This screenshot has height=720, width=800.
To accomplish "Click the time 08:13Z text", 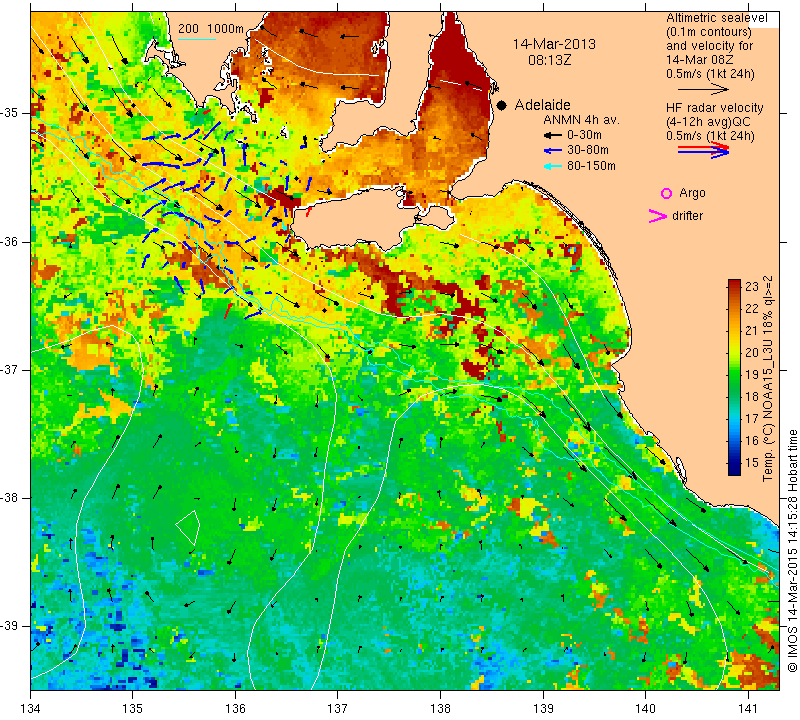I will tap(549, 60).
